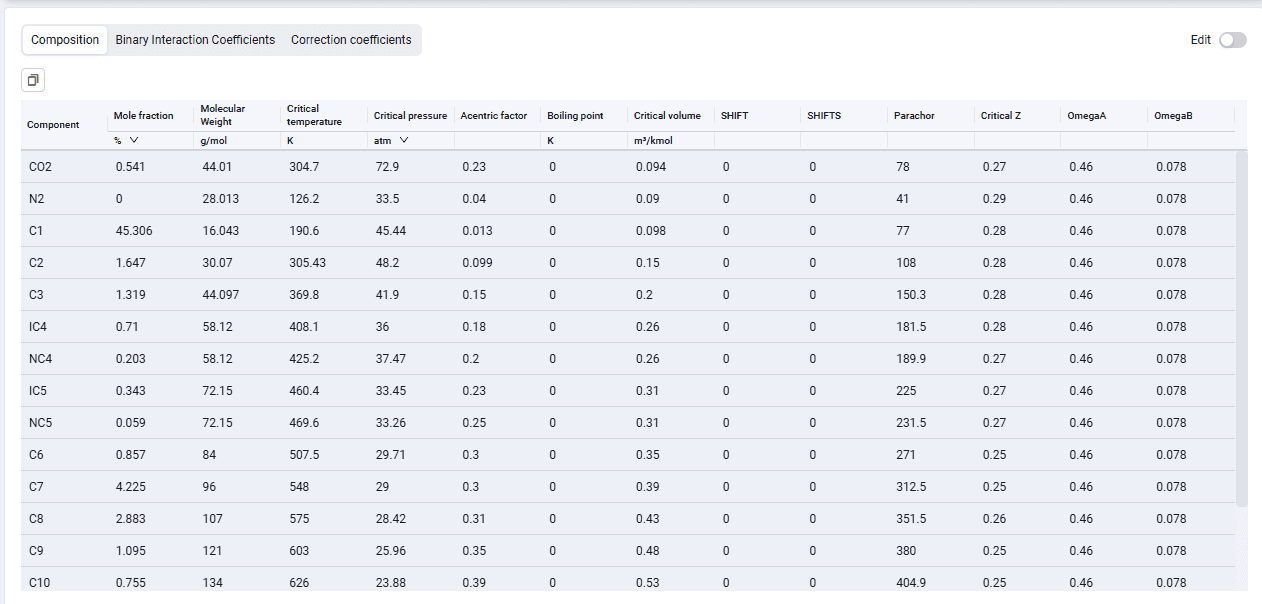Click the CO2 component row name
Image resolution: width=1262 pixels, height=604 pixels.
tap(40, 167)
